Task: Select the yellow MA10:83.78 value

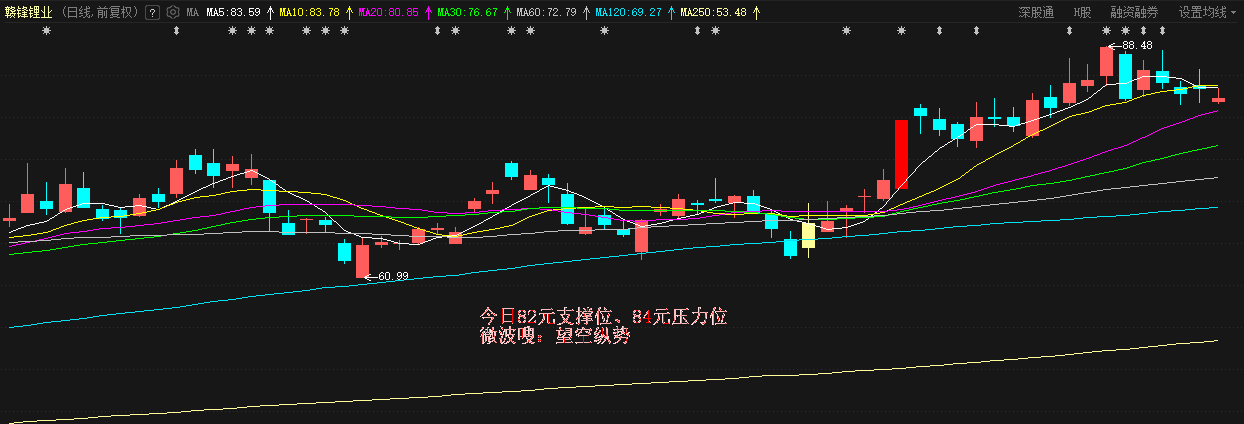Action: pos(309,13)
